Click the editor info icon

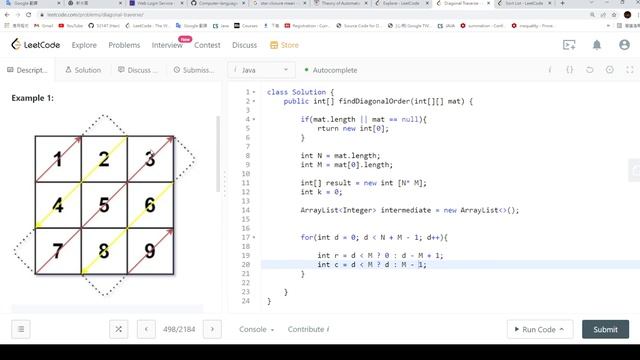[x=549, y=70]
